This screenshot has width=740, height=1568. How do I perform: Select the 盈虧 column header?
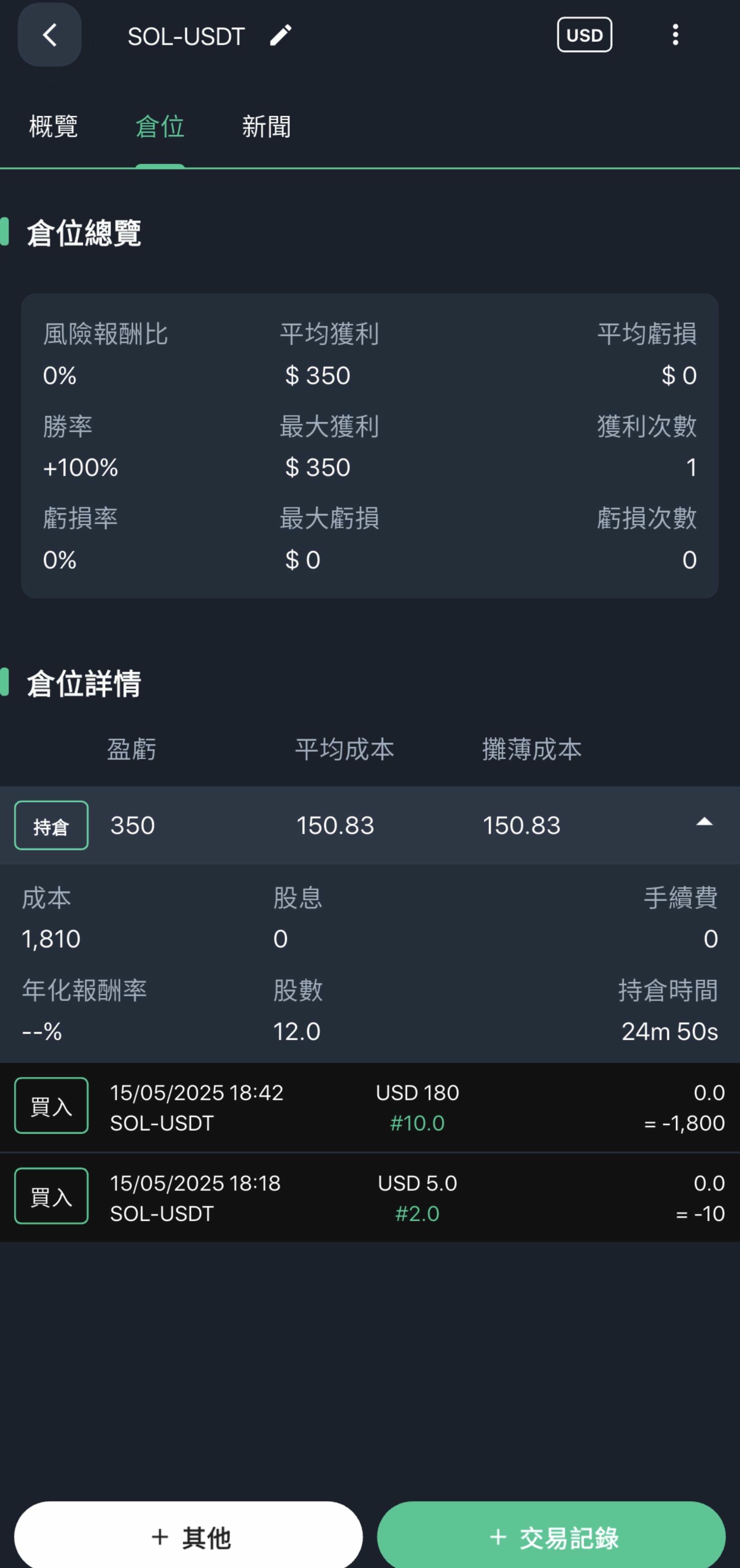click(x=131, y=749)
